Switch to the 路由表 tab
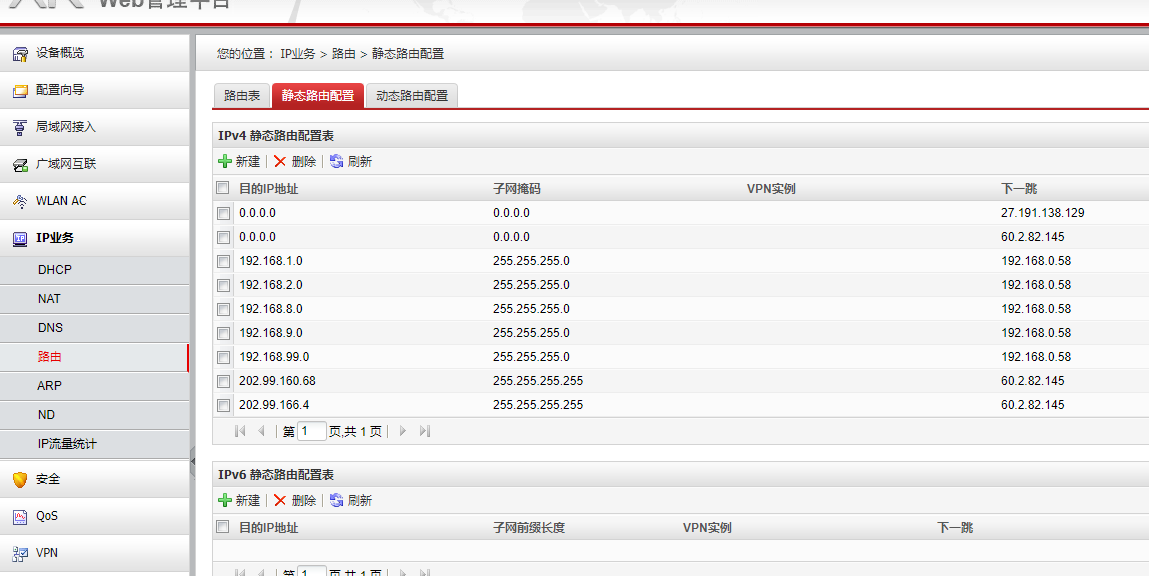Viewport: 1149px width, 576px height. click(x=242, y=96)
